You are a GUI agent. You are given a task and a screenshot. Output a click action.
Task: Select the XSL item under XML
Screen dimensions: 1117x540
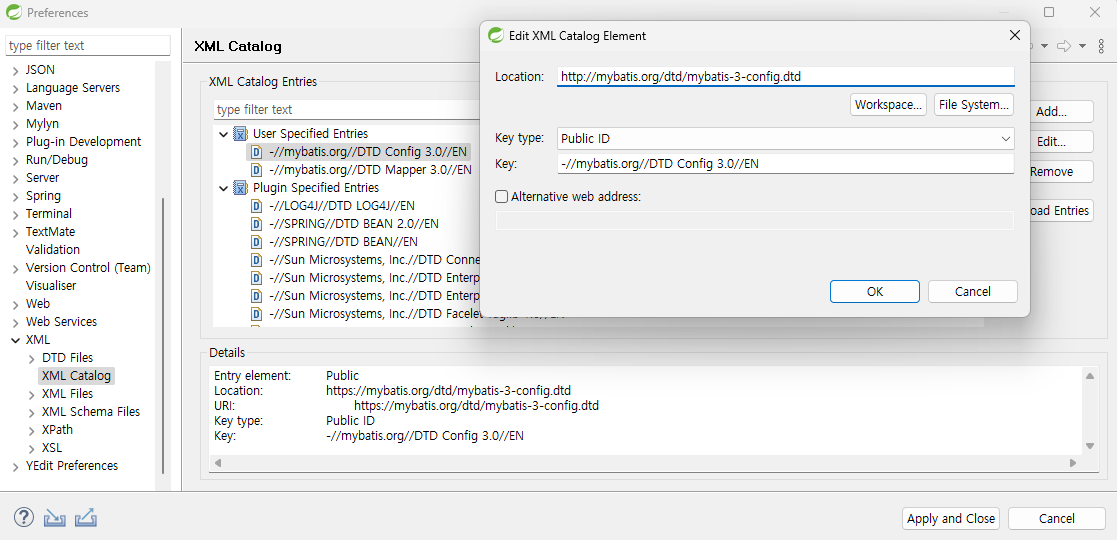coord(52,448)
